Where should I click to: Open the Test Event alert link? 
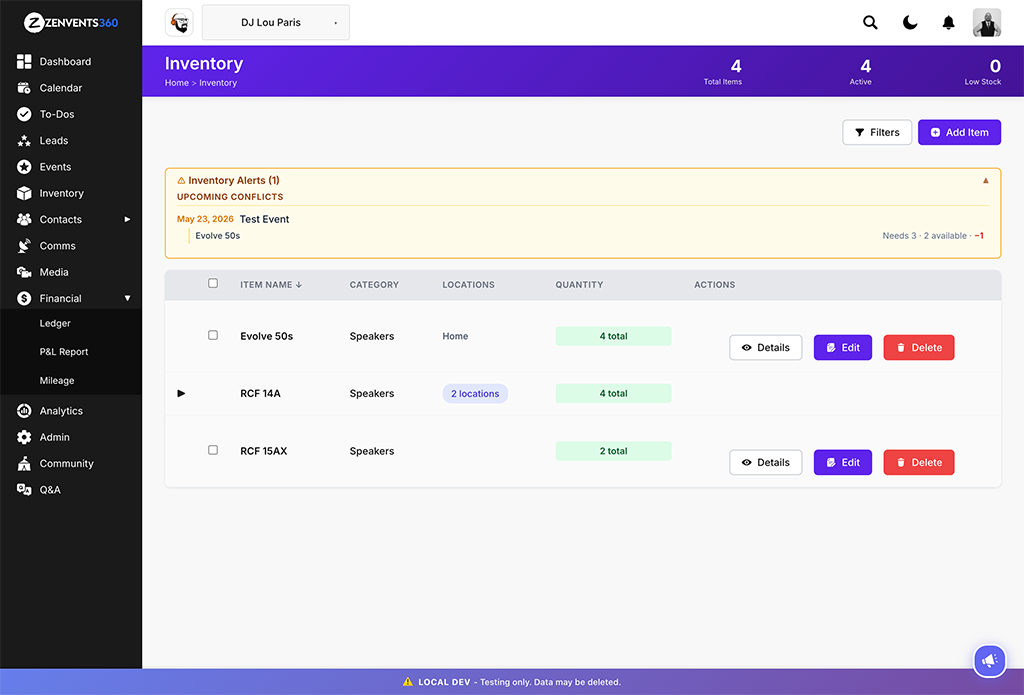tap(264, 219)
